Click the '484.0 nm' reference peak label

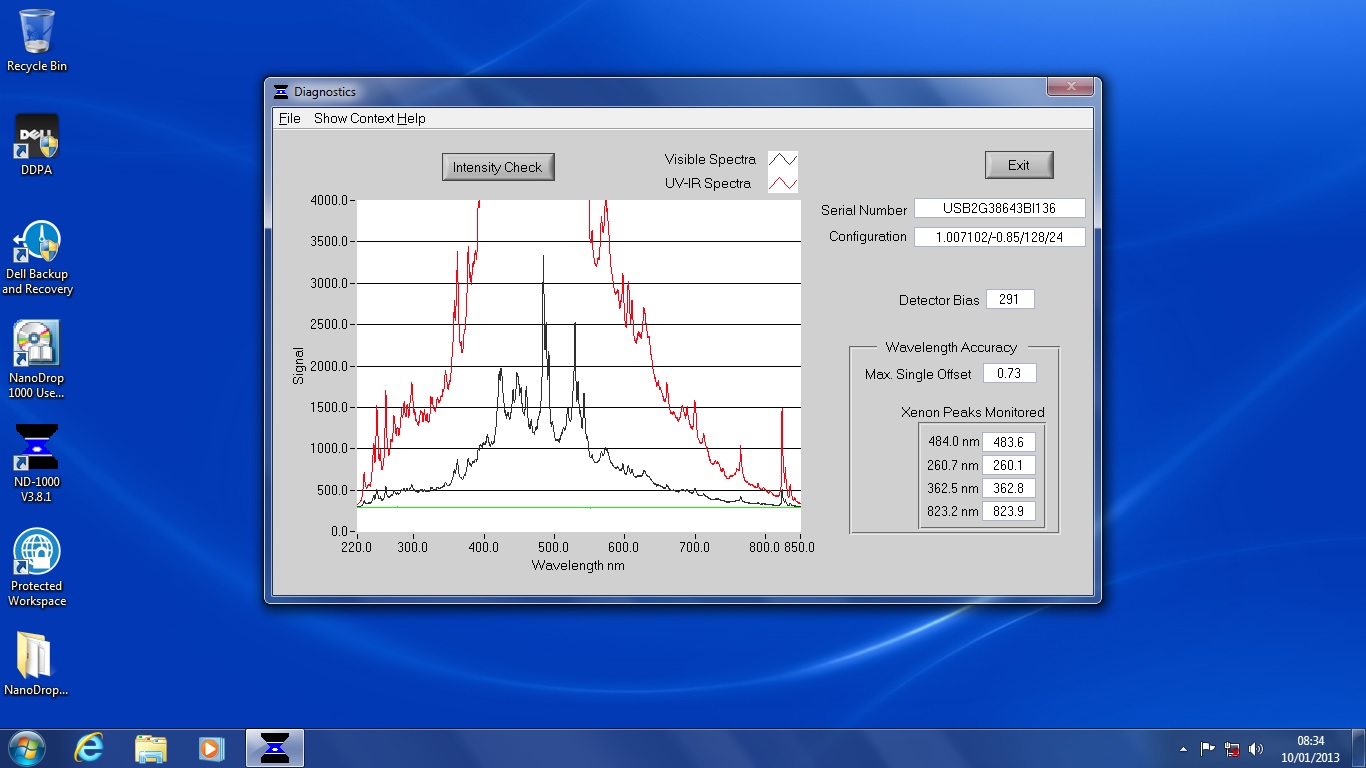953,441
